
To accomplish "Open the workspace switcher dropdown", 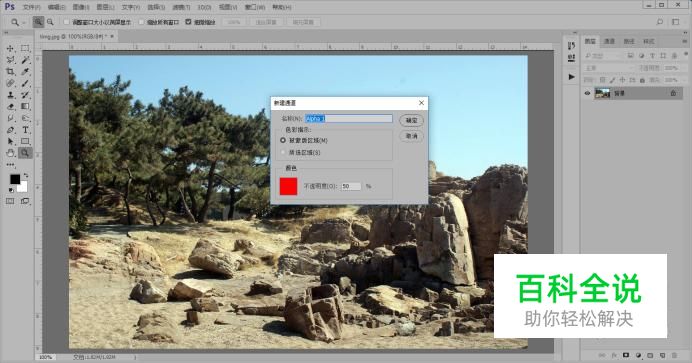I will coord(676,22).
